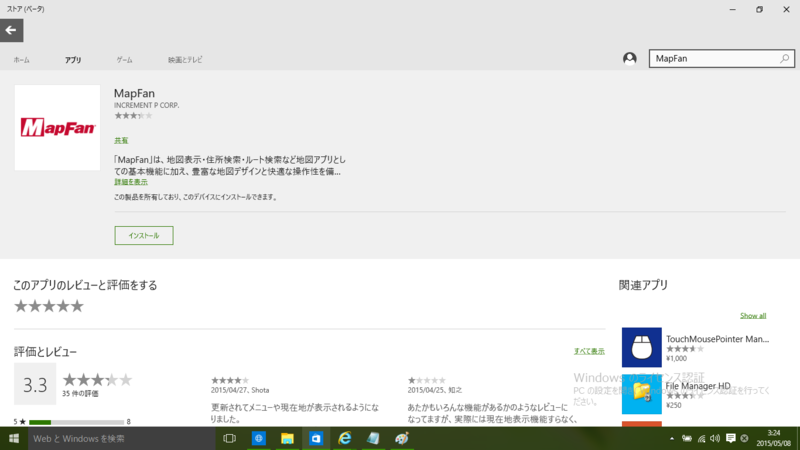This screenshot has height=450, width=800.
Task: Click the 共有 share link
Action: pos(121,140)
